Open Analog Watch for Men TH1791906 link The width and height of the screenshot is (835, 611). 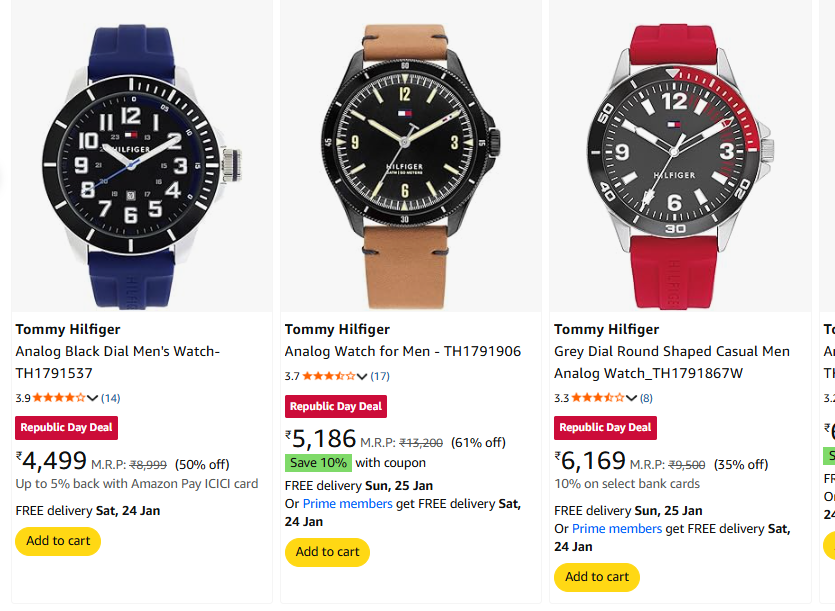pos(402,351)
